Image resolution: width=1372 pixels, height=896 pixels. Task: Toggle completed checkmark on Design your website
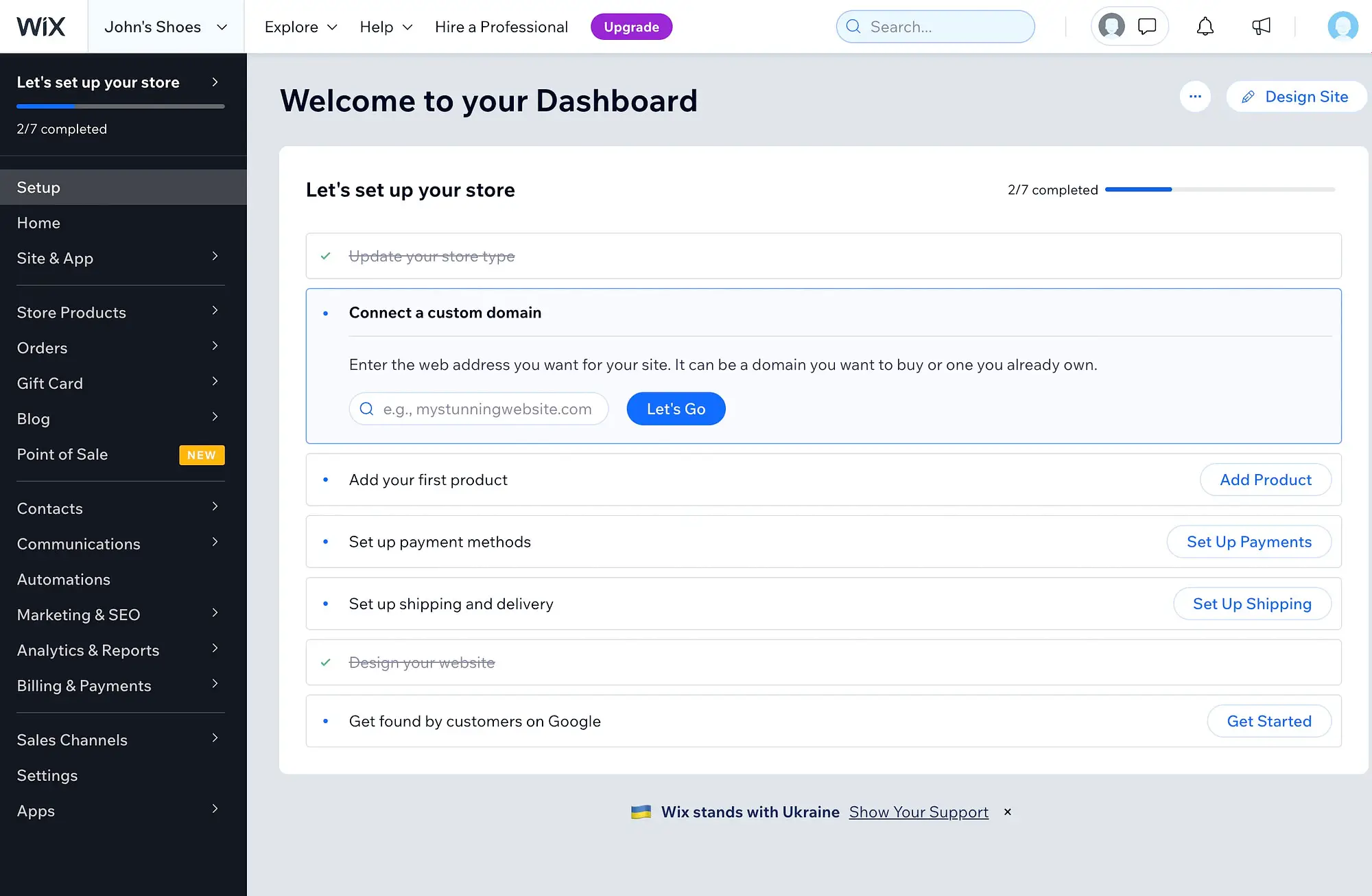pyautogui.click(x=326, y=662)
